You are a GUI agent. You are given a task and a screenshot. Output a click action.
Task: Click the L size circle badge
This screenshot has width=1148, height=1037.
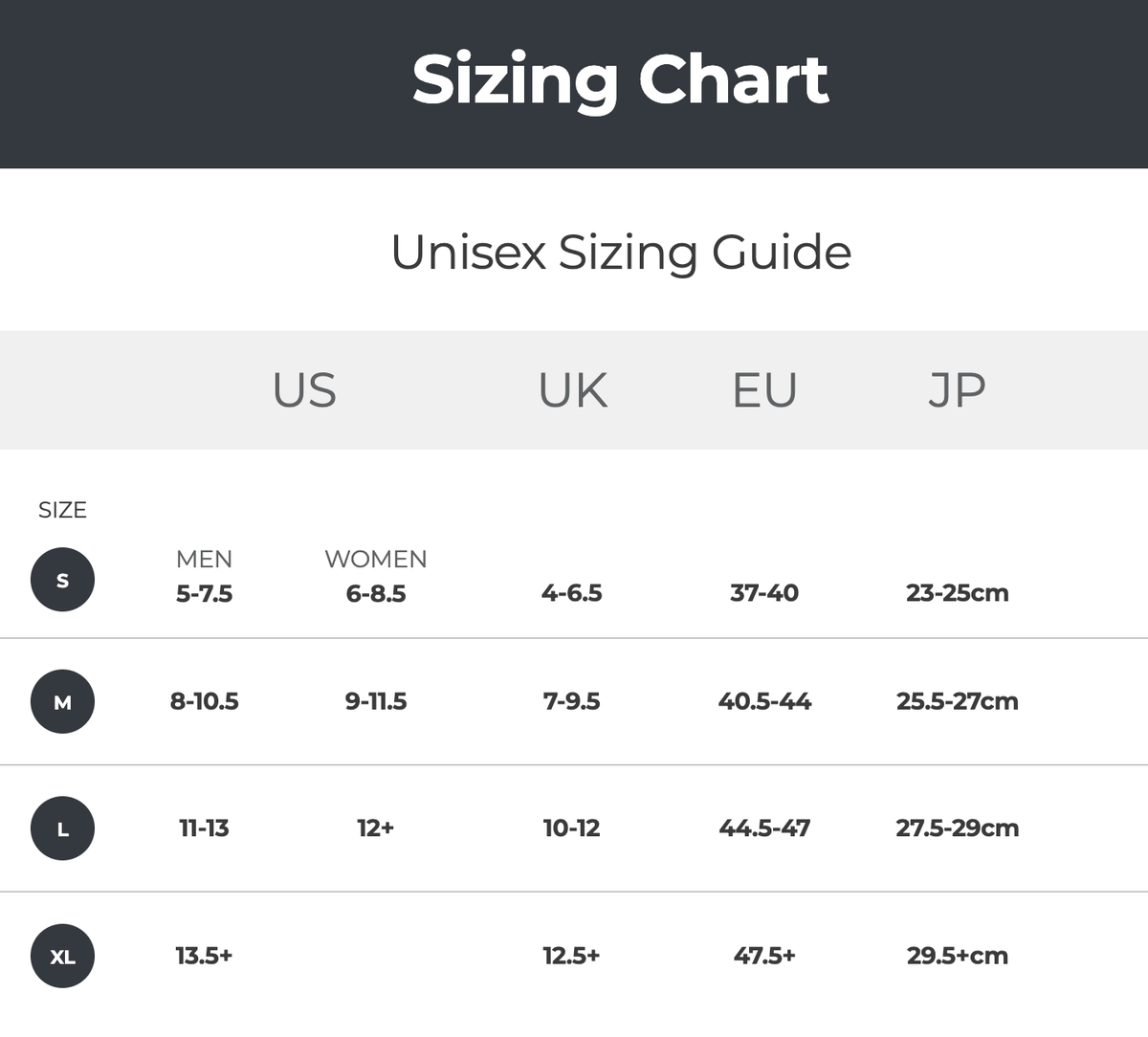click(x=62, y=828)
